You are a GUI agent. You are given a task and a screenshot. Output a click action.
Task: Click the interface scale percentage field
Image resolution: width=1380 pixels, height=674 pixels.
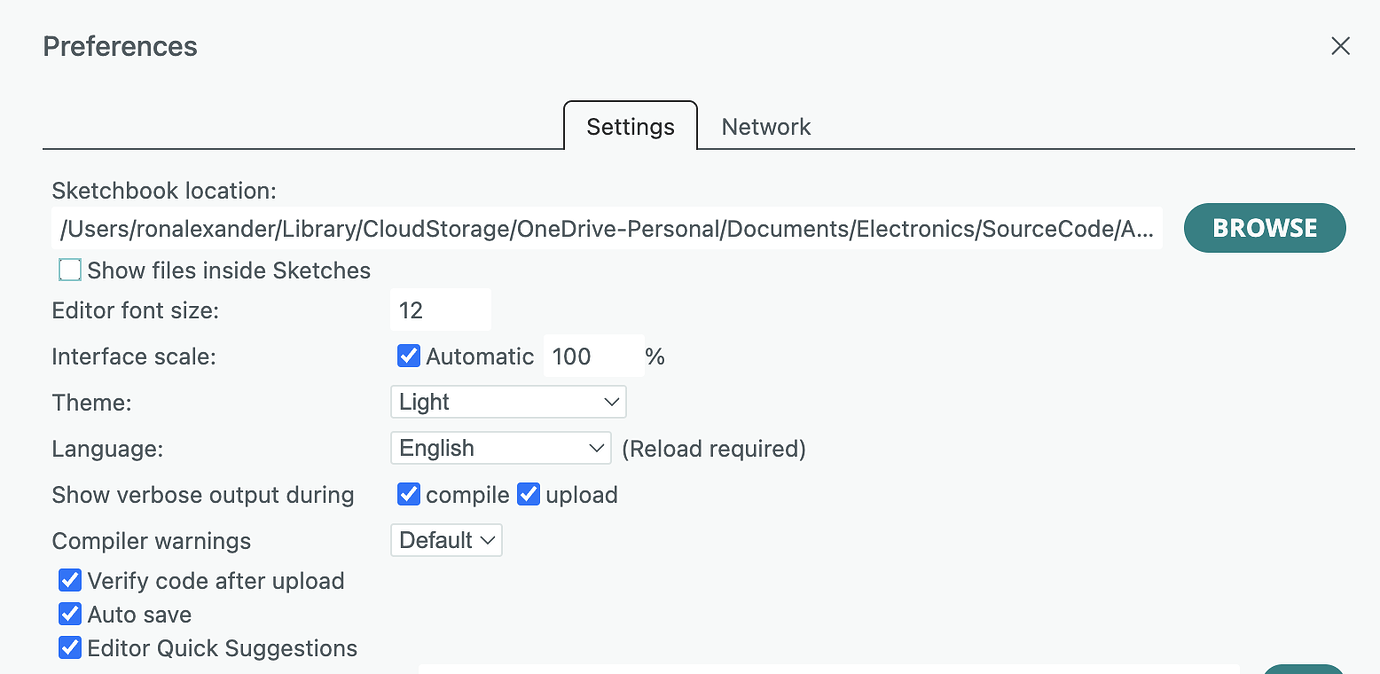592,356
